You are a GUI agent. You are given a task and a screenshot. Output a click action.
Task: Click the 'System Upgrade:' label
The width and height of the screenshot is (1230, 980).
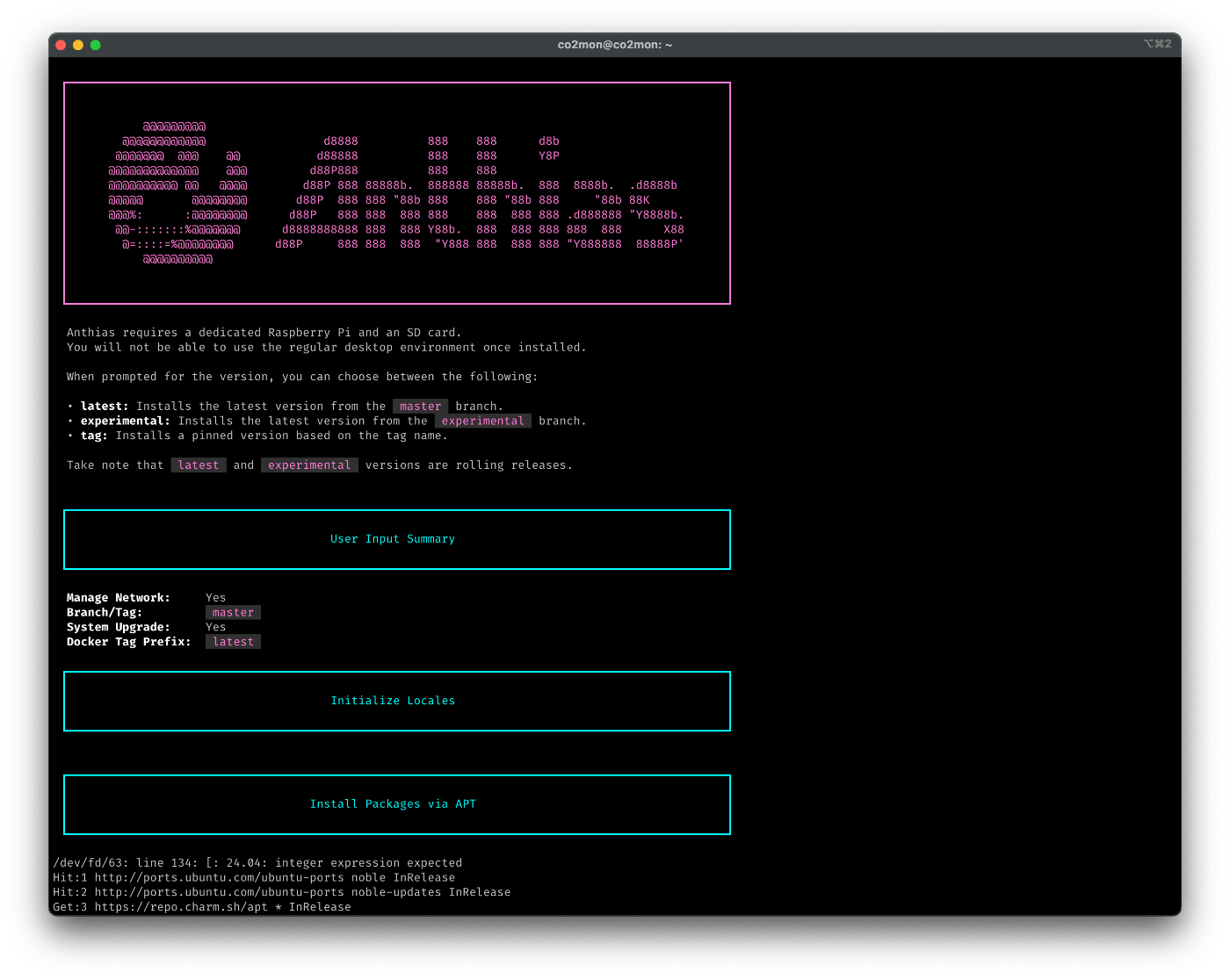tap(119, 627)
